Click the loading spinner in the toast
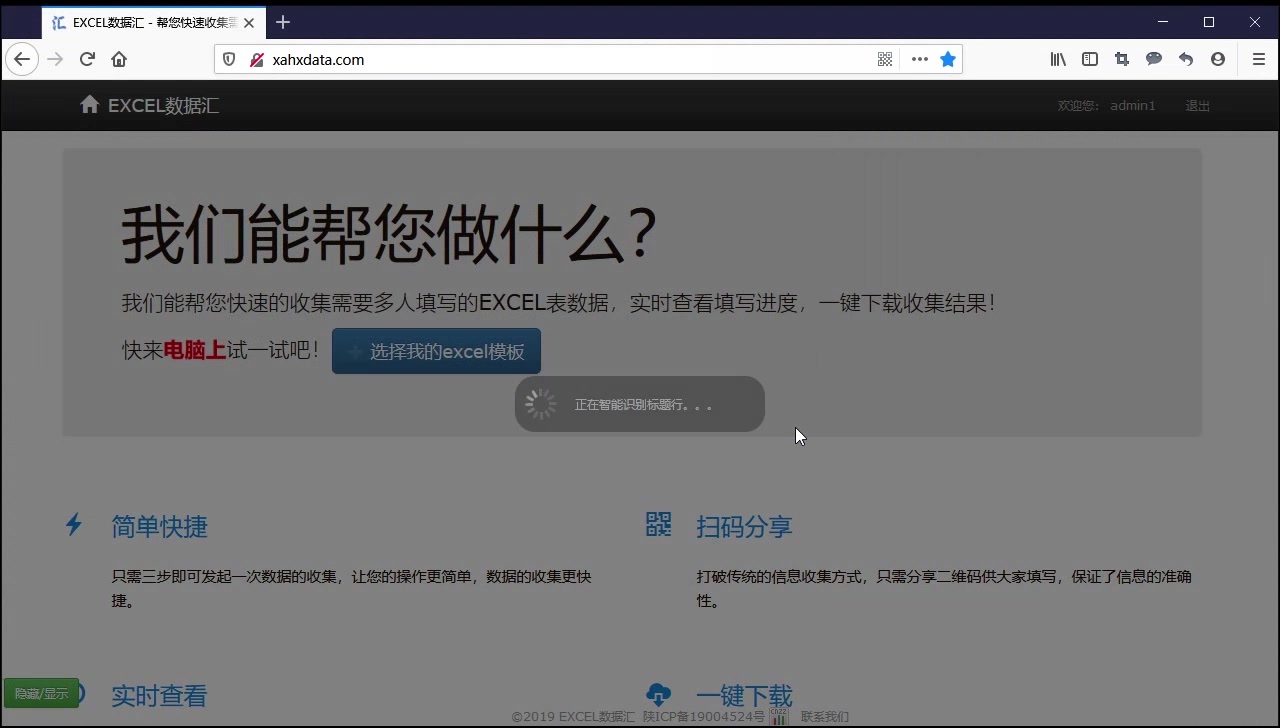This screenshot has height=728, width=1280. pos(541,404)
